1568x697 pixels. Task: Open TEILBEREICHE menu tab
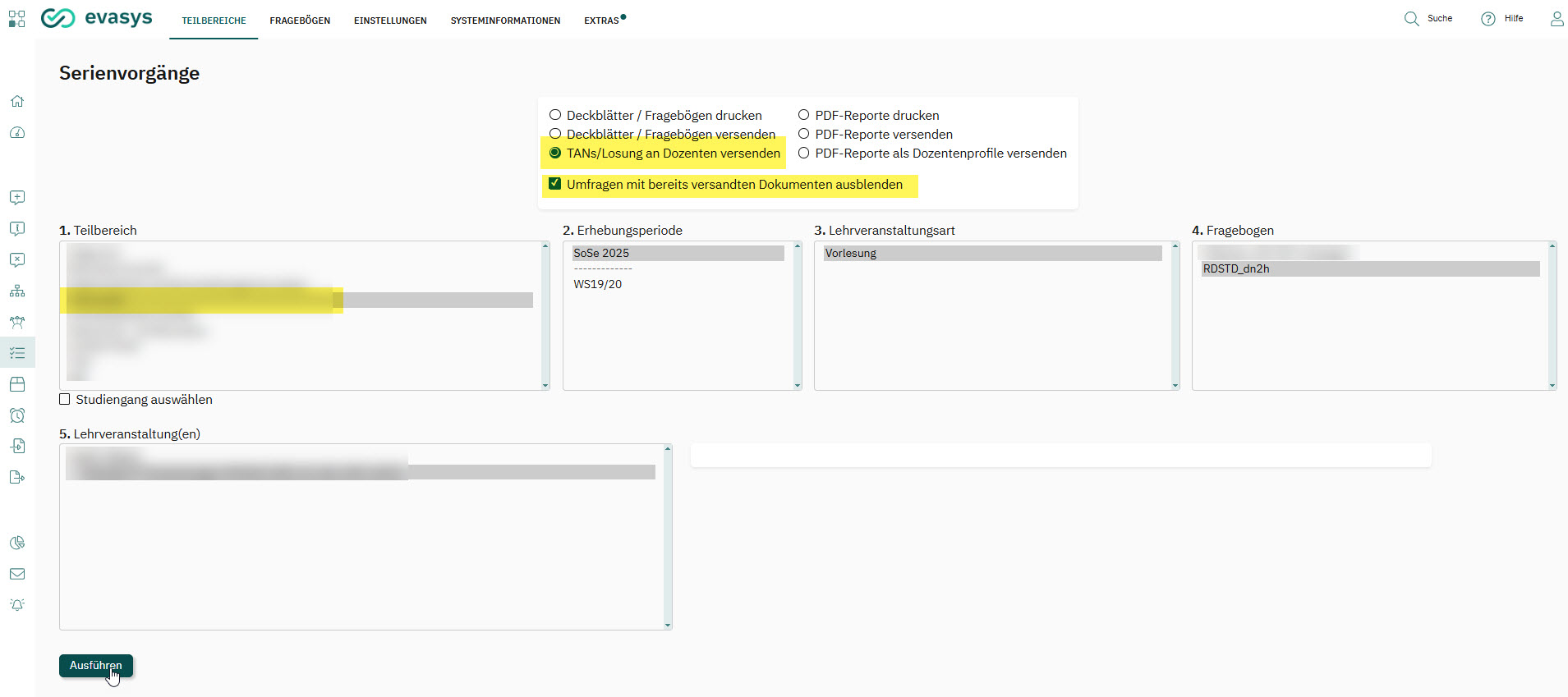[x=214, y=21]
